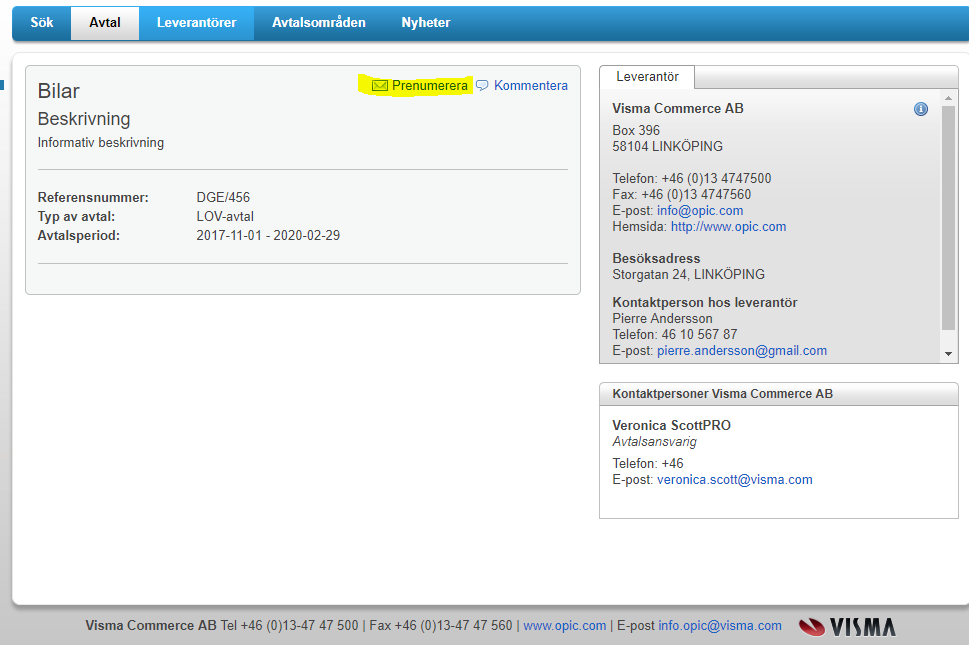The image size is (969, 645).
Task: Click the supplier panel scroll-down arrow
Action: click(948, 354)
